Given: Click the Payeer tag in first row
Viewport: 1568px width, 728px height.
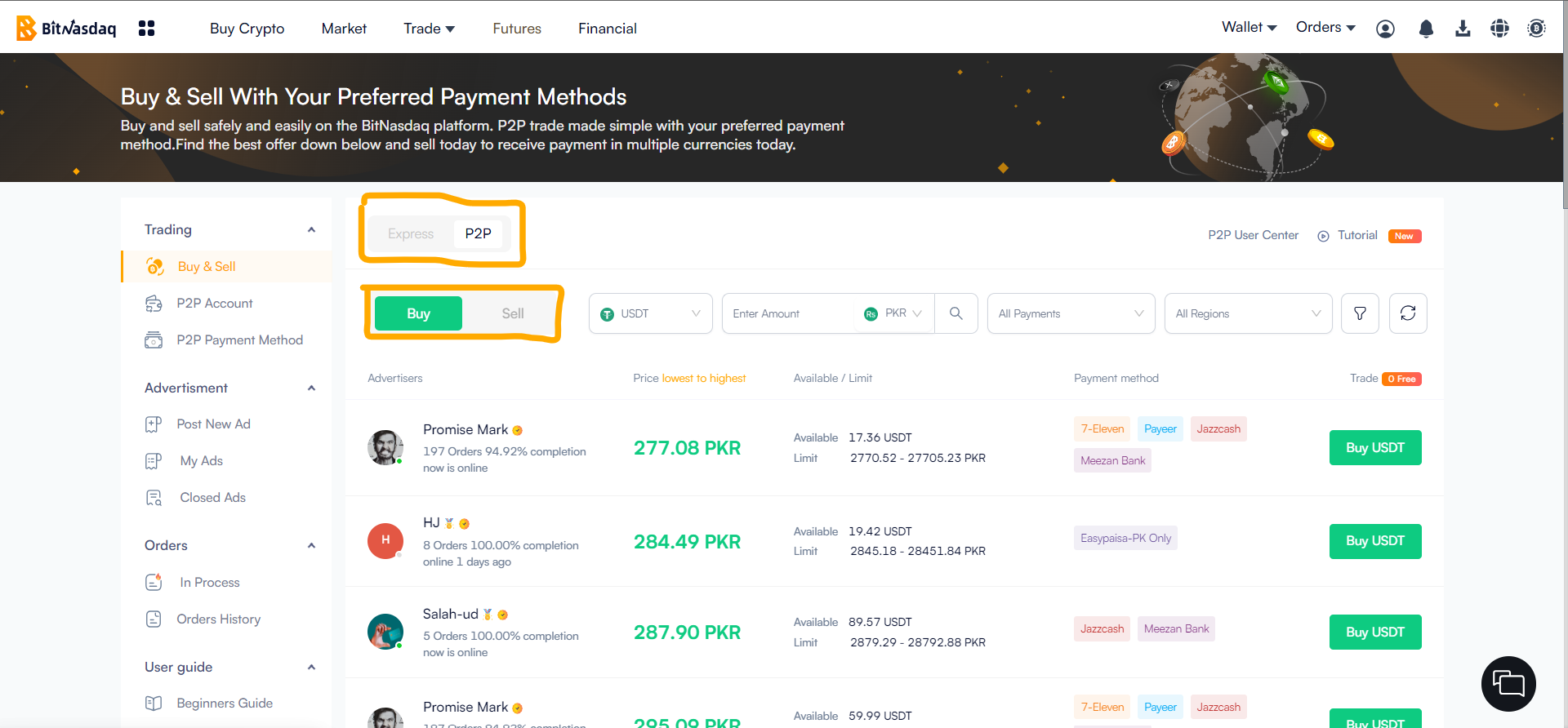Looking at the screenshot, I should point(1160,428).
